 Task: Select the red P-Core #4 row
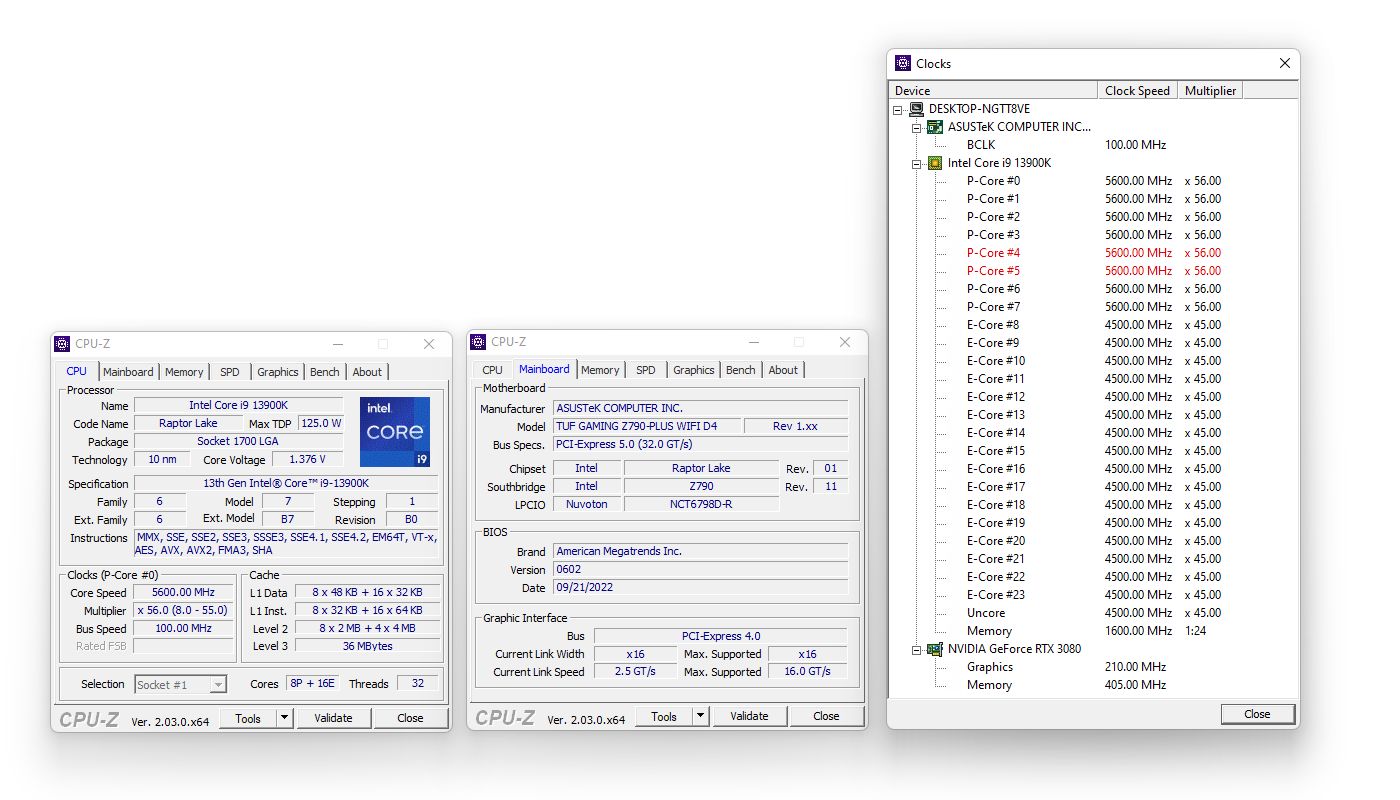pyautogui.click(x=1093, y=253)
